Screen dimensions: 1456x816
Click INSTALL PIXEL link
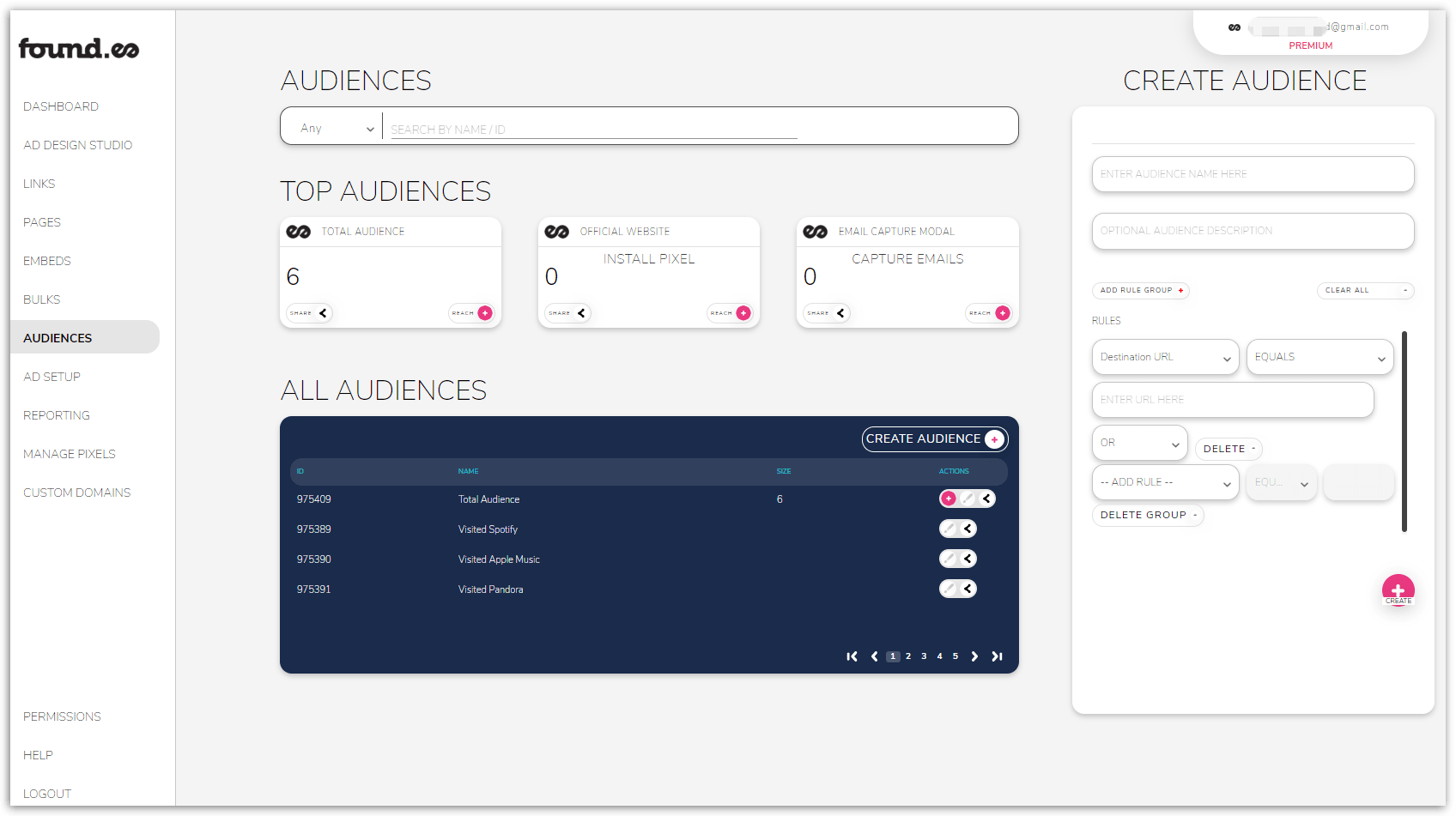[649, 259]
